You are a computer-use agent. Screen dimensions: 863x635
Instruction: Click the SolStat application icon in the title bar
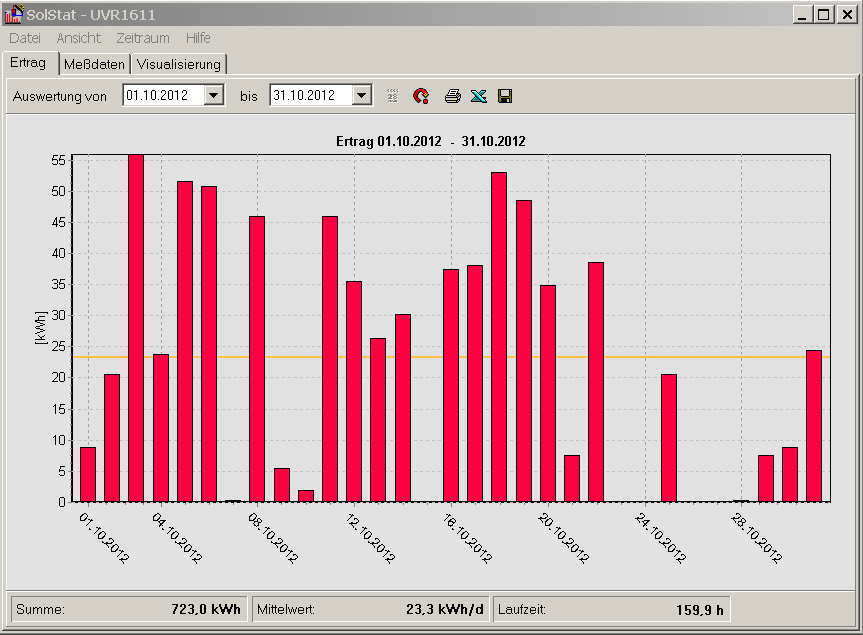pos(14,14)
